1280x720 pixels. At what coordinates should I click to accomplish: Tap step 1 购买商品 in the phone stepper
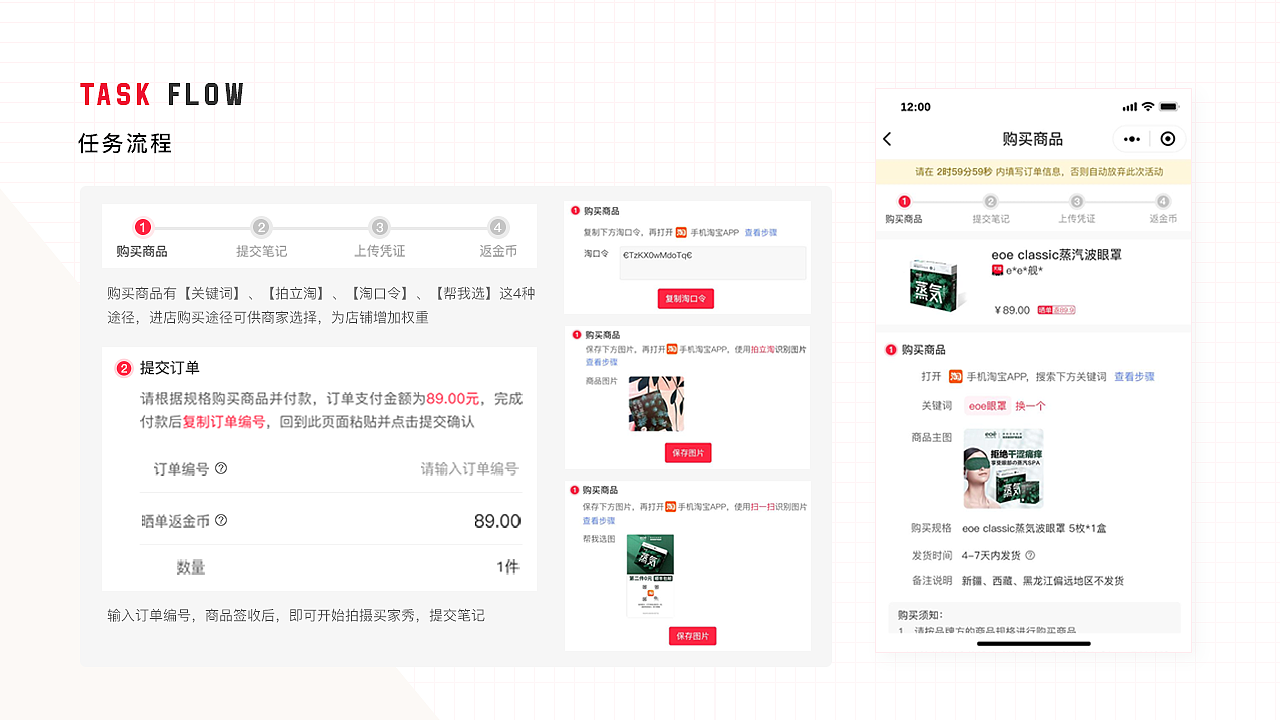[x=904, y=209]
